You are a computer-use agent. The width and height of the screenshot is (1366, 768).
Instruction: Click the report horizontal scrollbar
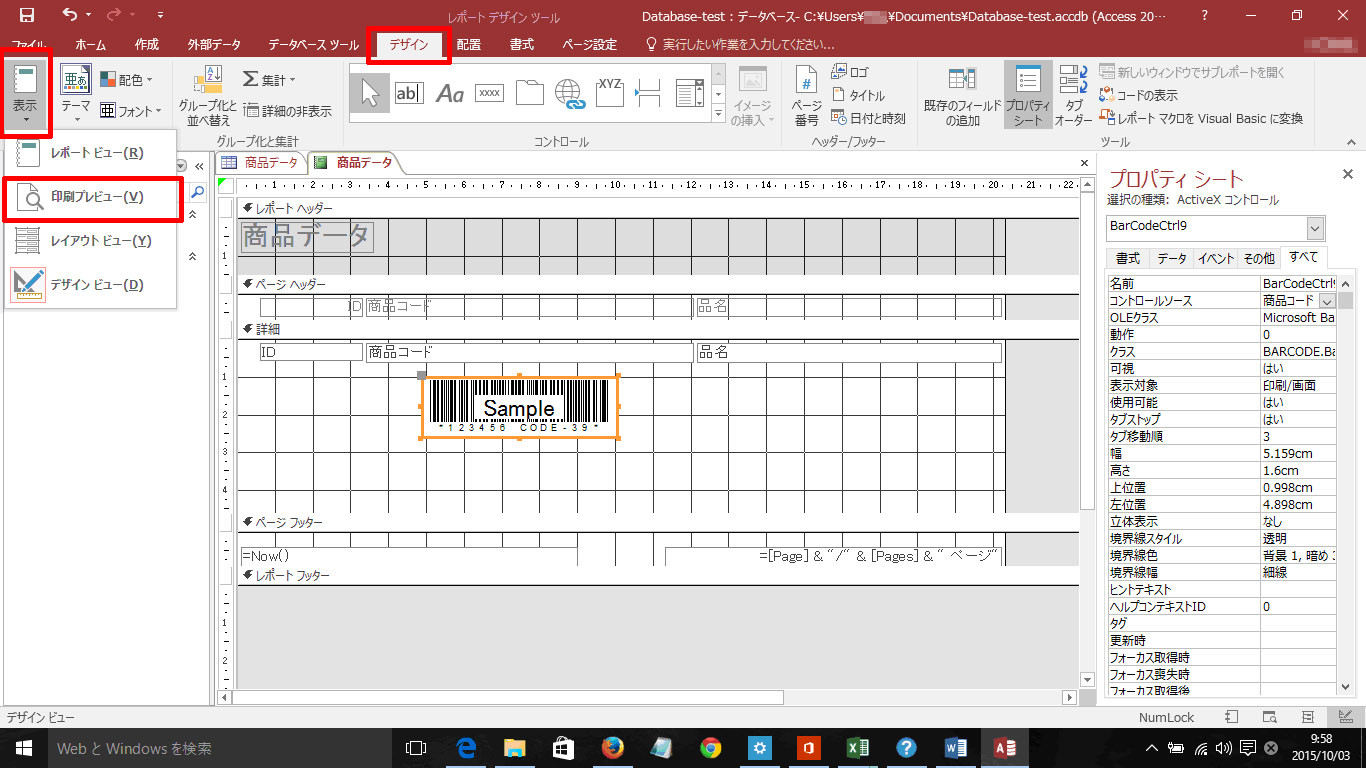pos(647,697)
